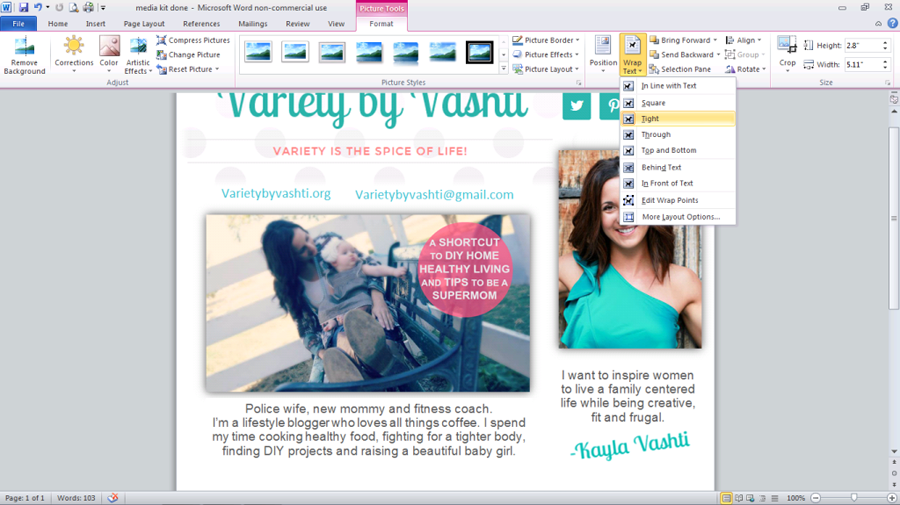Click More Layout Options
Image resolution: width=900 pixels, height=505 pixels.
click(x=678, y=217)
